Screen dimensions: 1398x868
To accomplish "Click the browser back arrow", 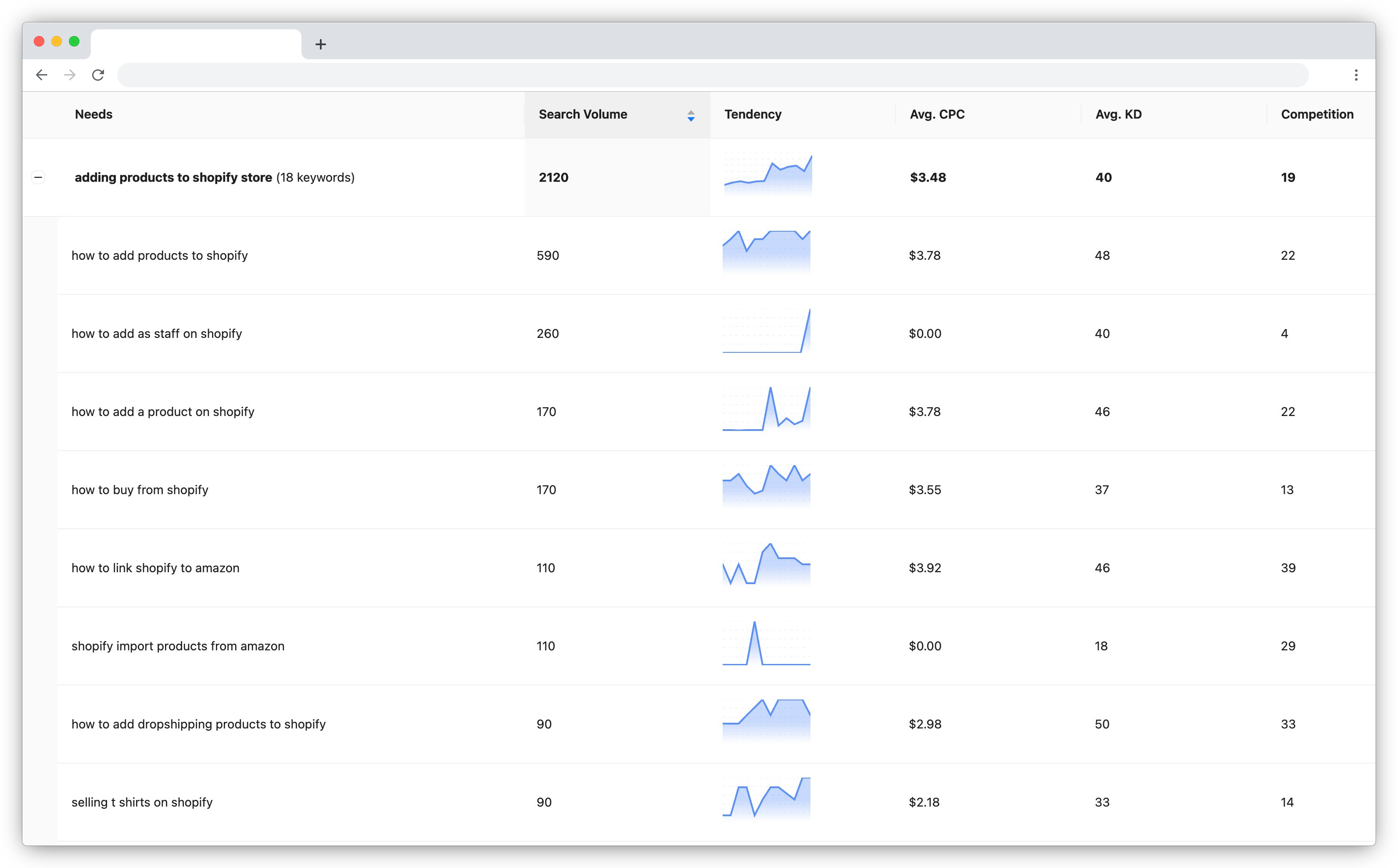I will 41,75.
